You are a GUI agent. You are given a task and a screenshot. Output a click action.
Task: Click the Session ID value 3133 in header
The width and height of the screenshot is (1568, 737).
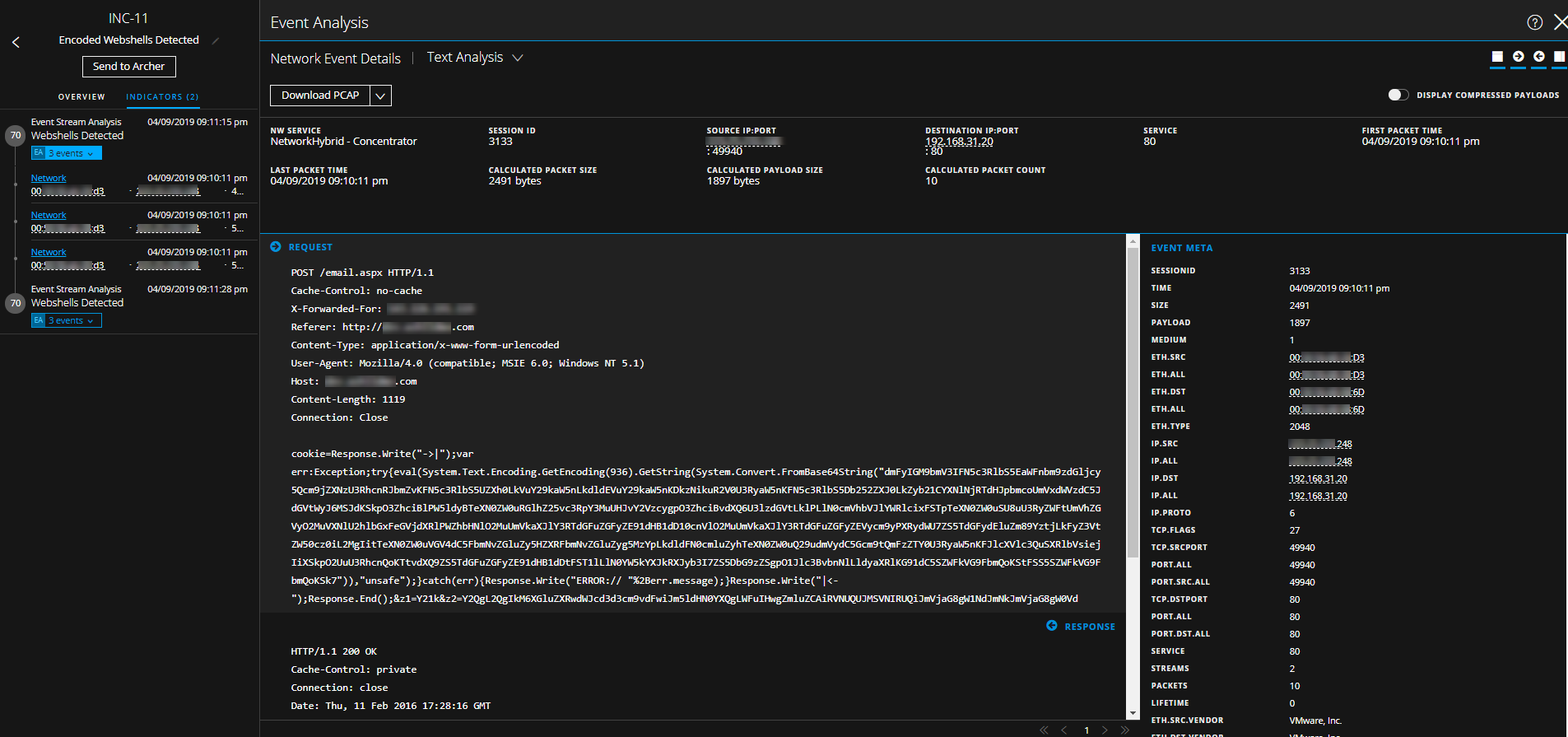[500, 142]
